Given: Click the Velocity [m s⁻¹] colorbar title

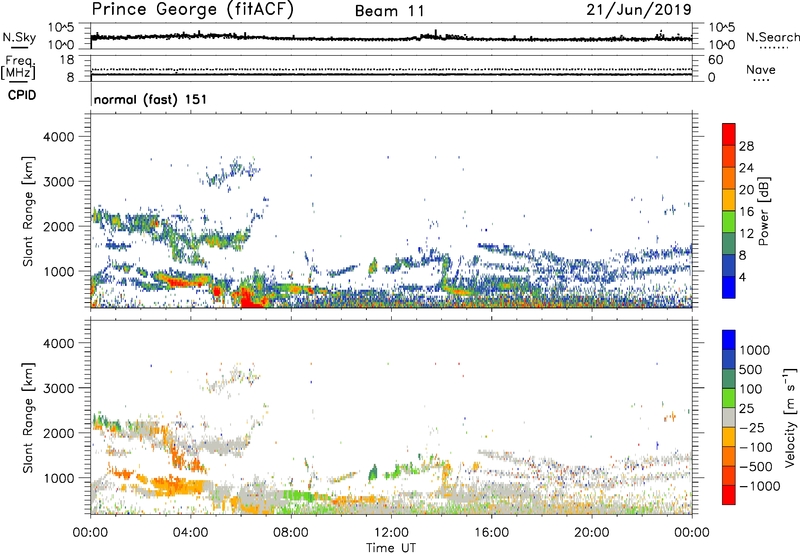Looking at the screenshot, I should 790,417.
